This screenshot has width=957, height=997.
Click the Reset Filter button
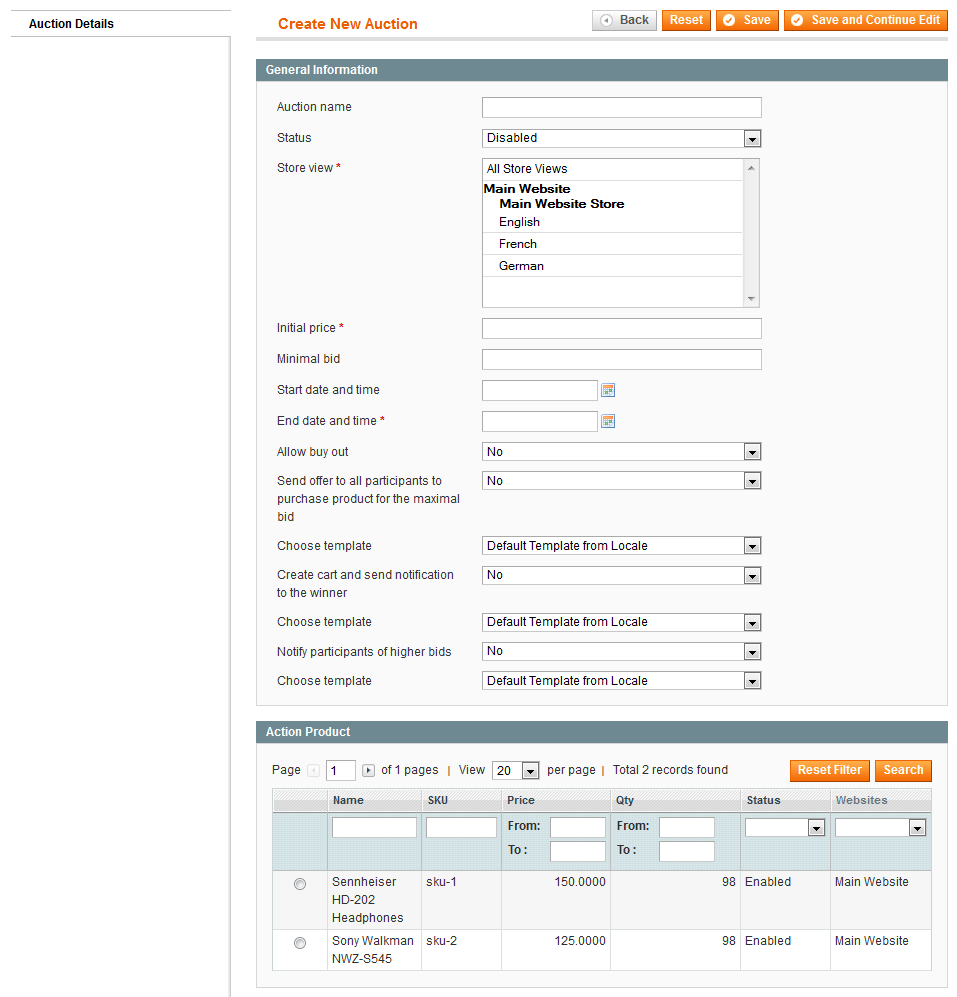point(829,770)
